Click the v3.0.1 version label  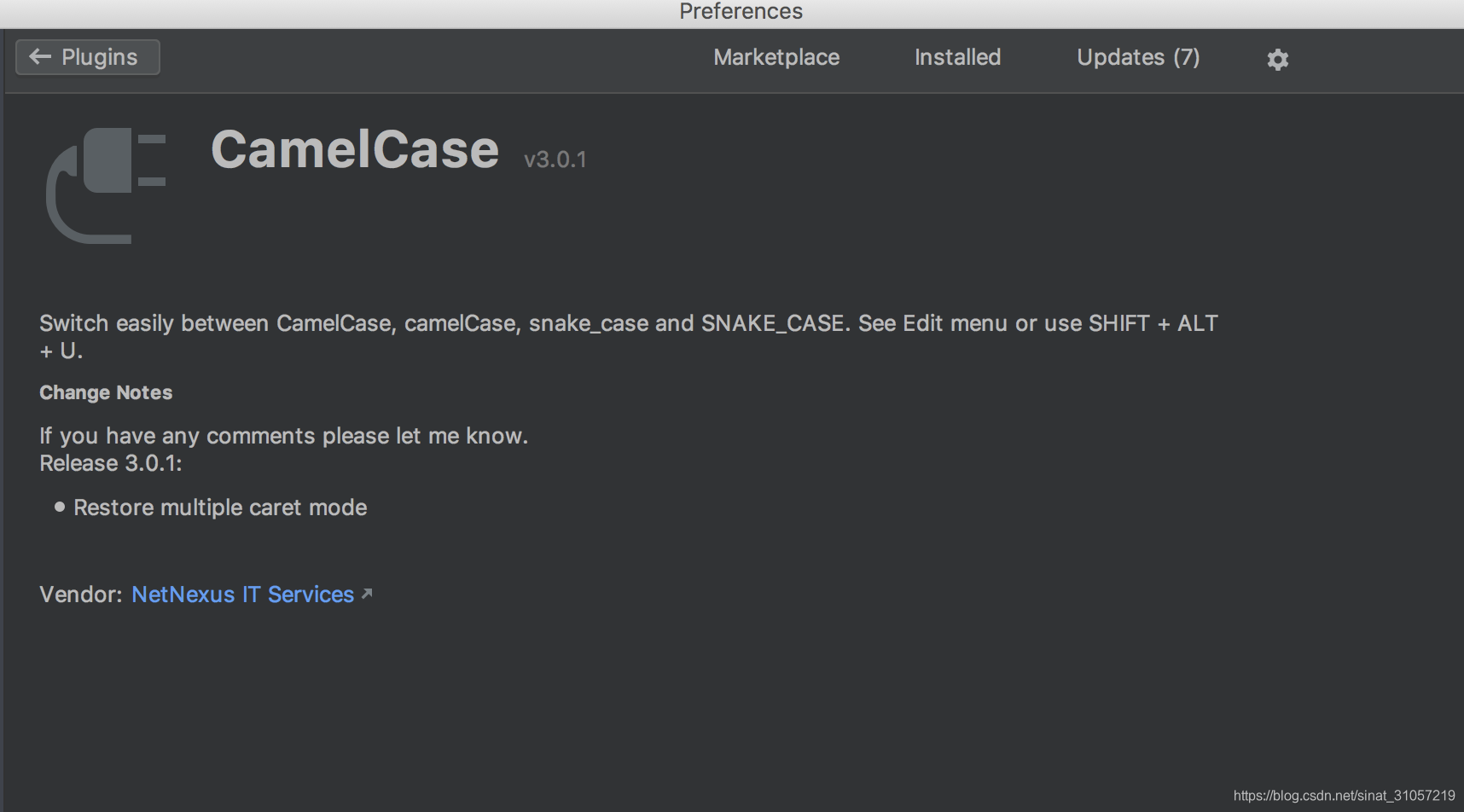point(555,159)
